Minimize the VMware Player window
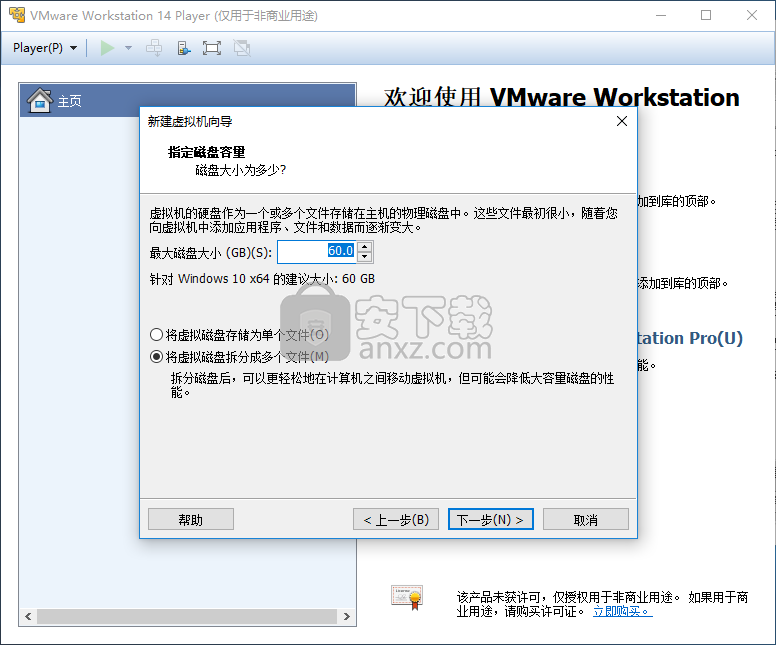This screenshot has width=776, height=645. [x=661, y=15]
